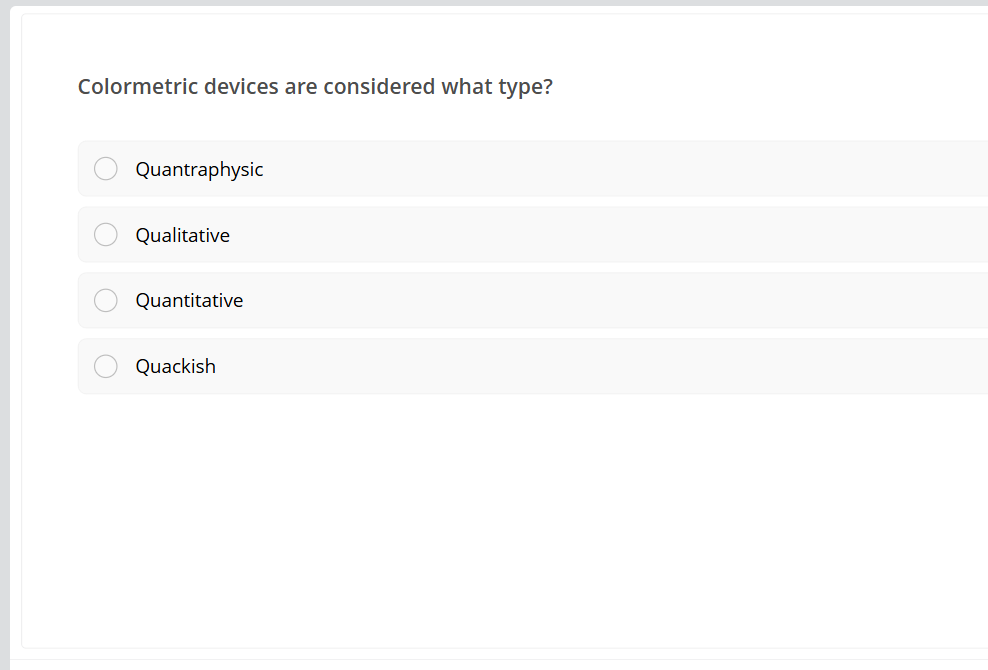Choose Quantraphysic as your answer
The width and height of the screenshot is (988, 670).
click(x=199, y=168)
